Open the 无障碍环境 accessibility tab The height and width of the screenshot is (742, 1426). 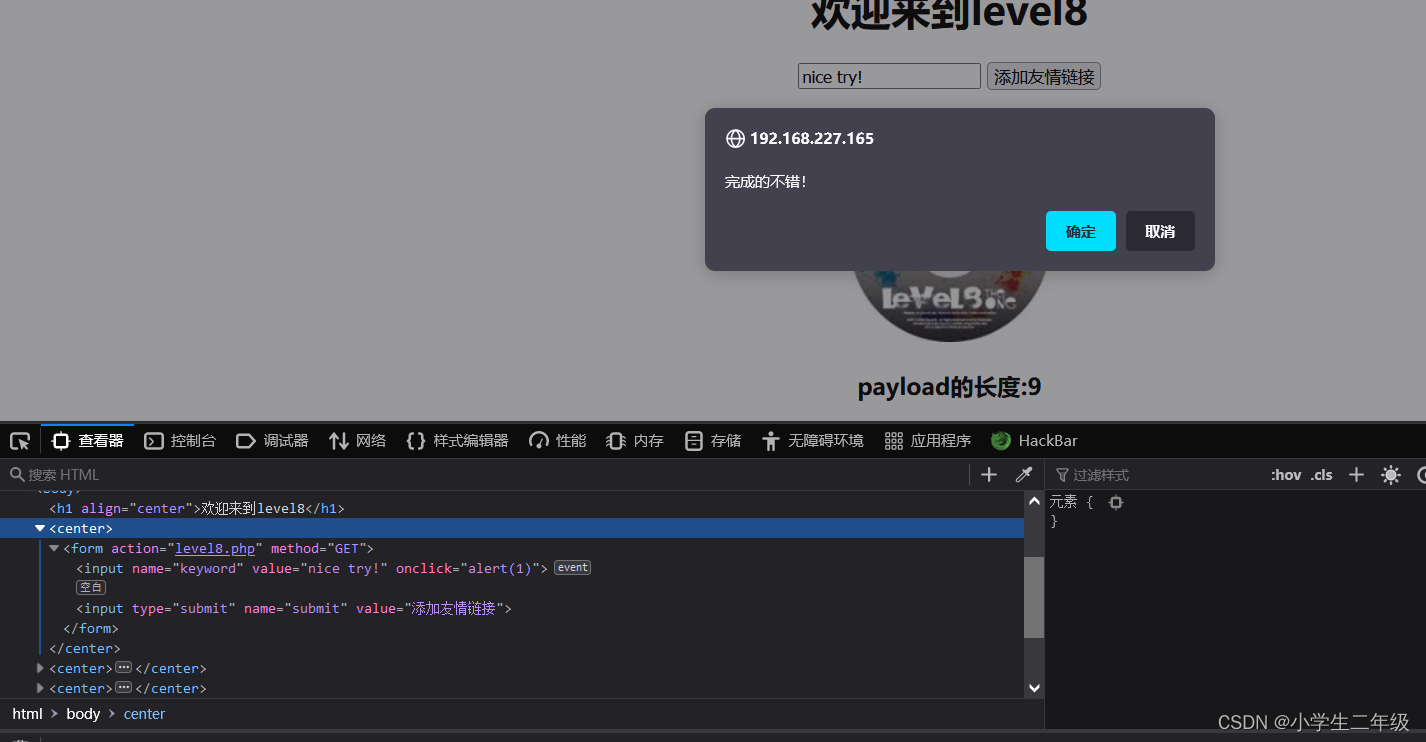pyautogui.click(x=812, y=441)
